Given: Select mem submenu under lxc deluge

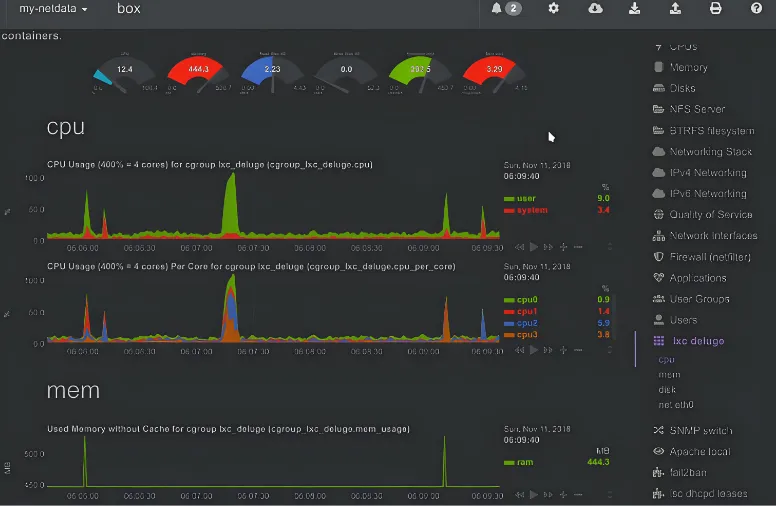Looking at the screenshot, I should (x=669, y=375).
